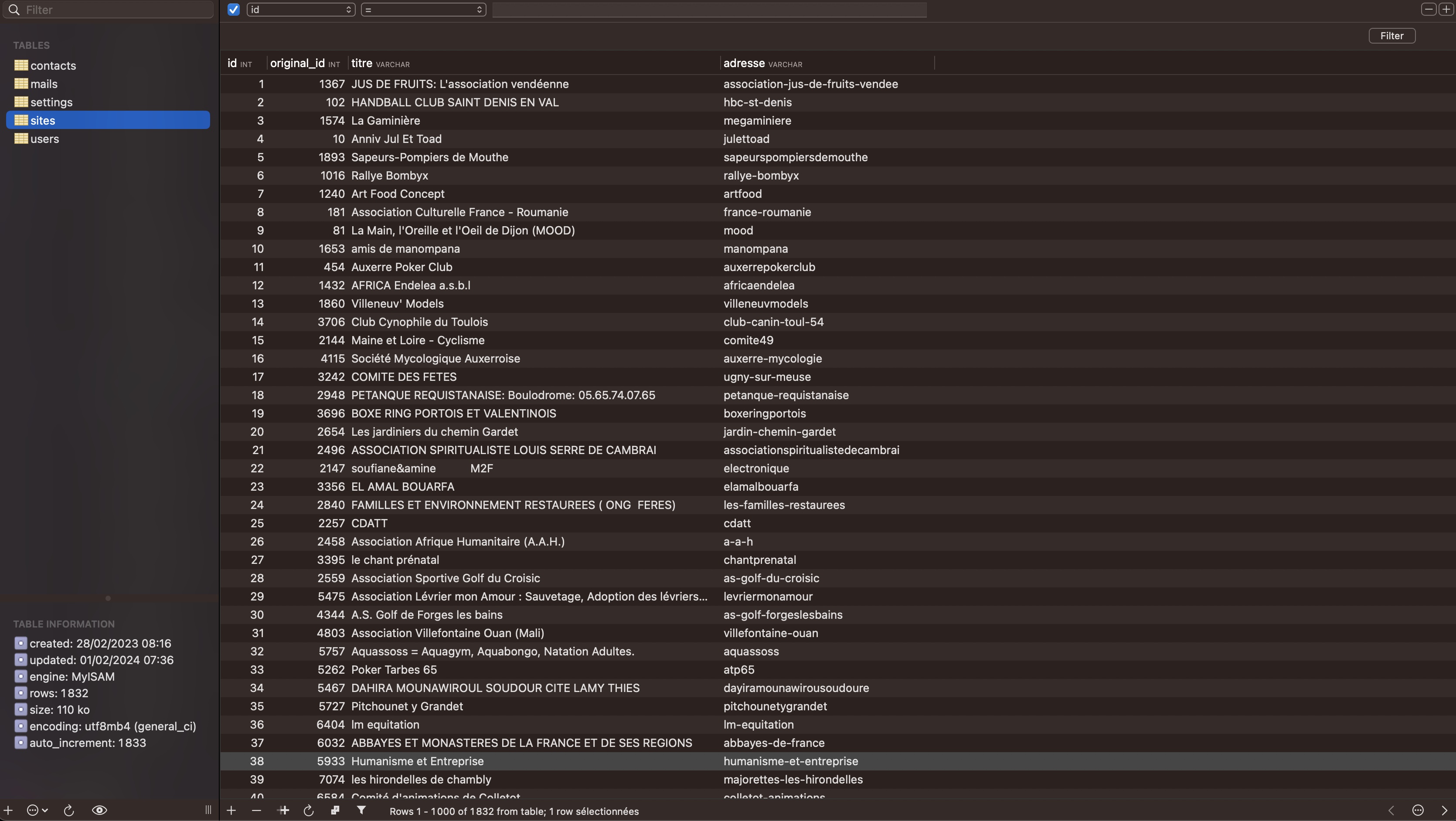Click the Filter button
The height and width of the screenshot is (821, 1456).
[x=1391, y=36]
